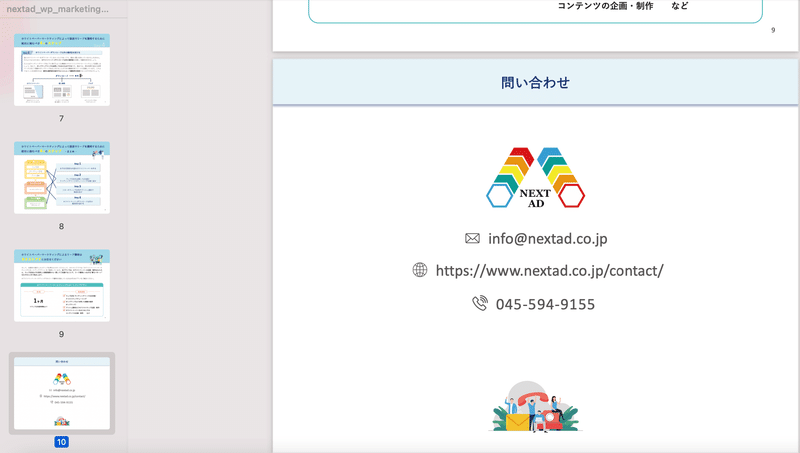The image size is (800, 453).
Task: Click the page number 7 label
Action: tap(61, 118)
